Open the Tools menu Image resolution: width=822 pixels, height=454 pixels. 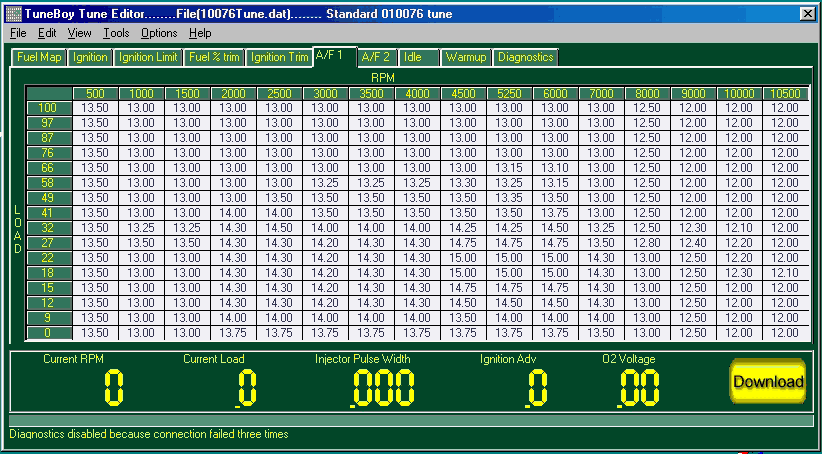click(116, 33)
